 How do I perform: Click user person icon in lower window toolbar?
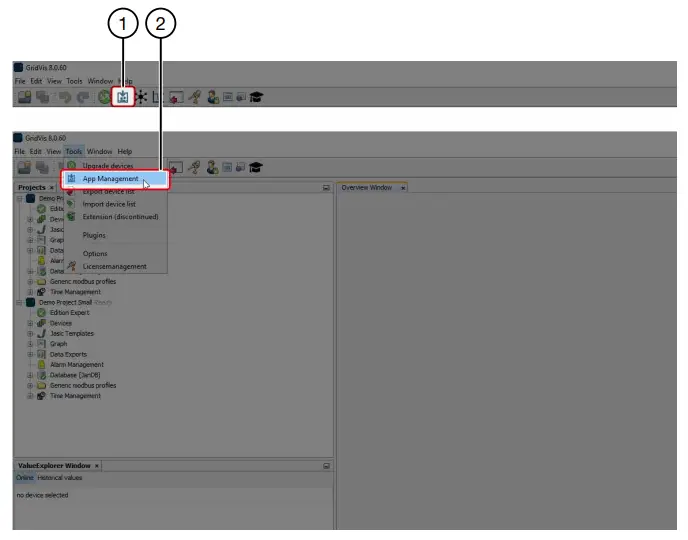pyautogui.click(x=212, y=167)
